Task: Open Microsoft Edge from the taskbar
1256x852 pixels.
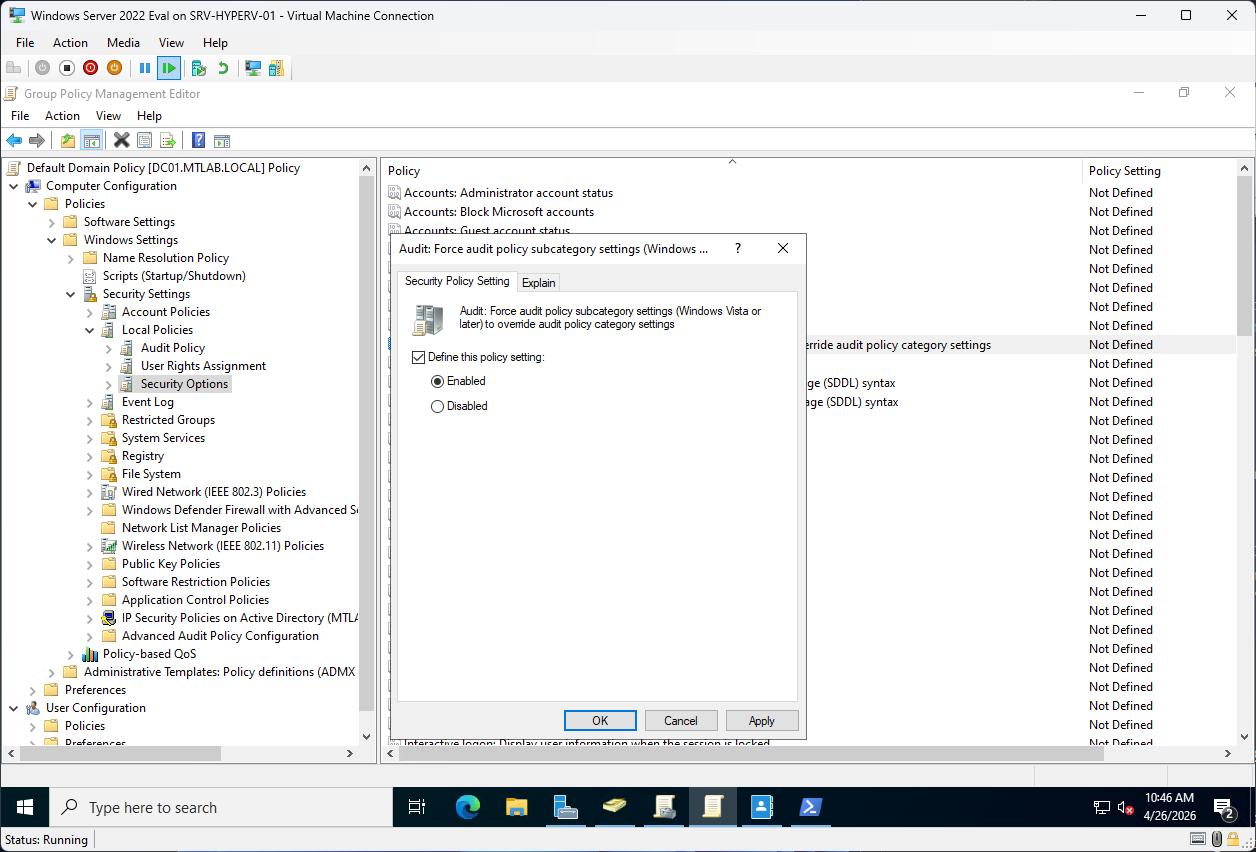Action: [x=468, y=807]
